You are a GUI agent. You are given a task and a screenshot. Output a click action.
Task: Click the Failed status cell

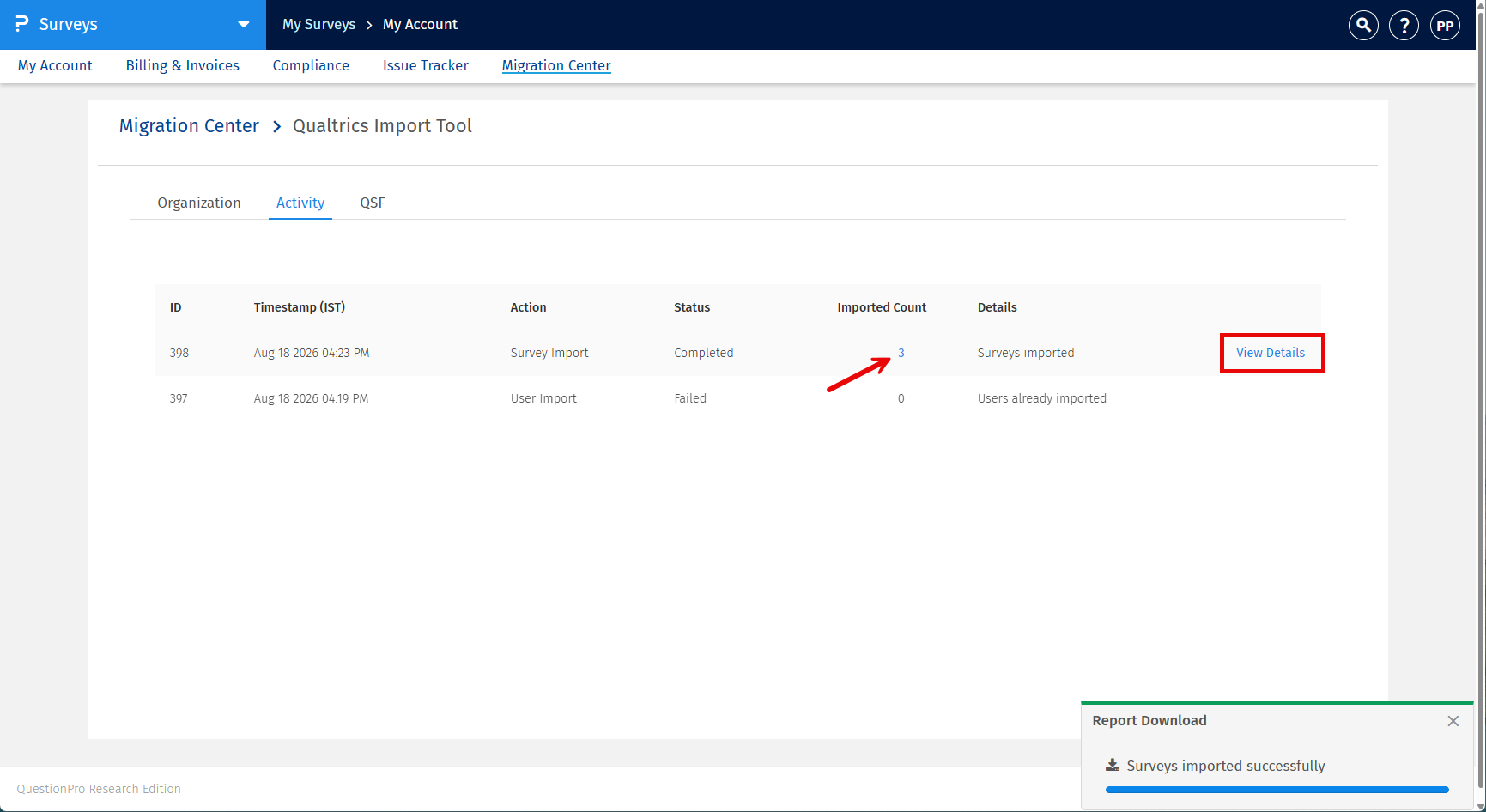click(690, 398)
